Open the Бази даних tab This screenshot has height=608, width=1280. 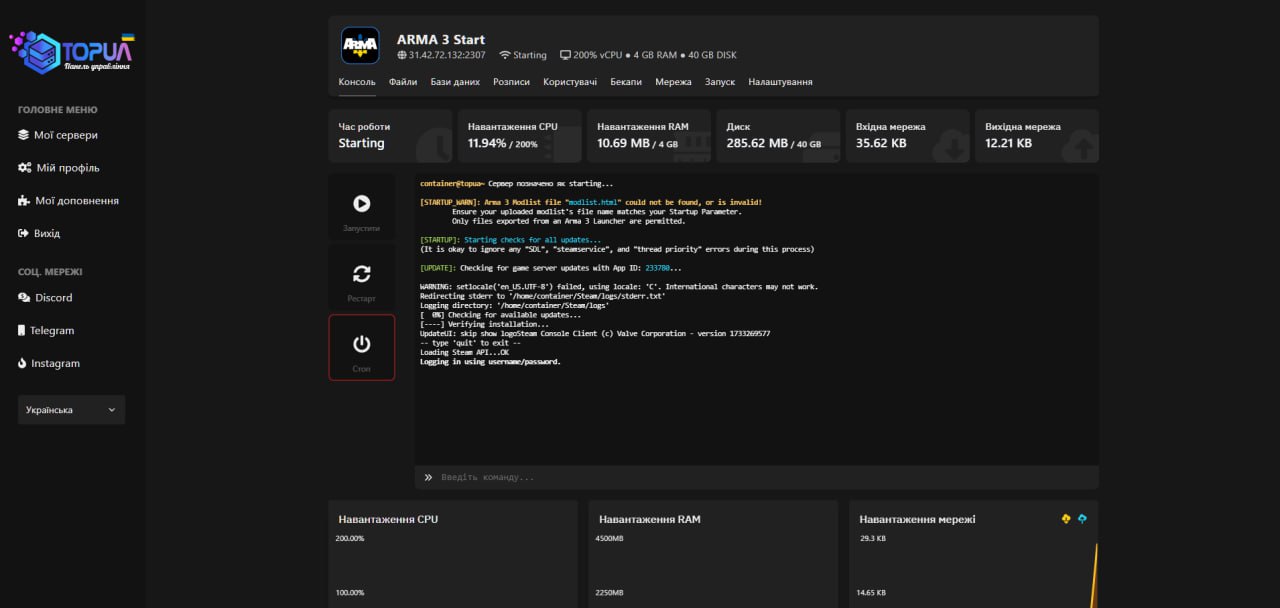(455, 82)
